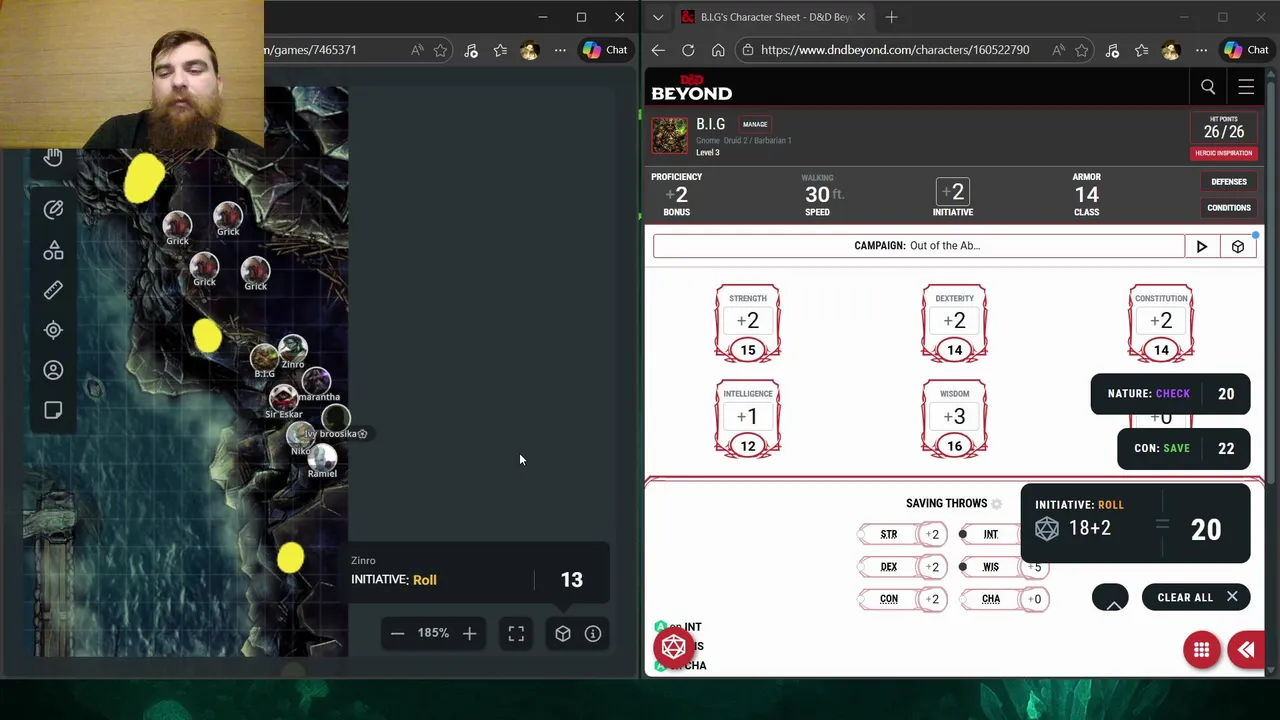
Task: Open the info icon in map bottom bar
Action: tap(593, 633)
